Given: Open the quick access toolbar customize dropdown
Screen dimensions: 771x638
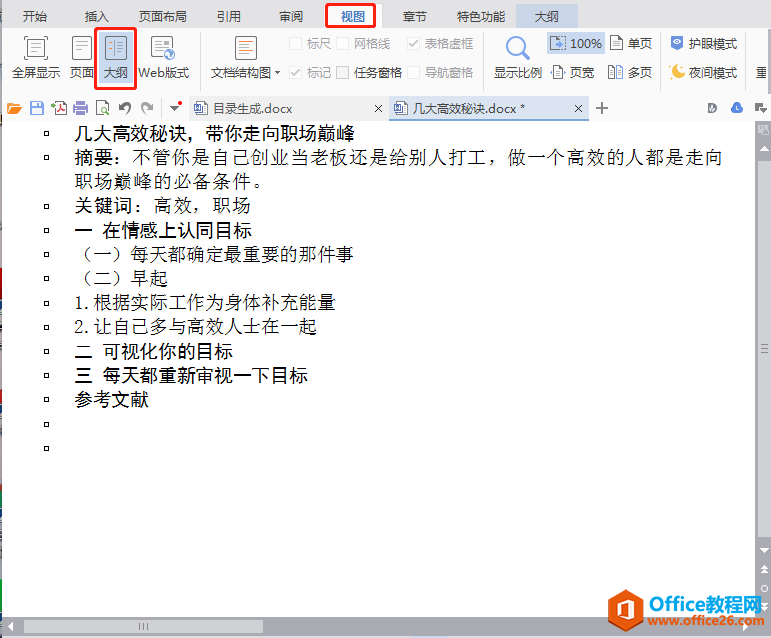Looking at the screenshot, I should [175, 108].
